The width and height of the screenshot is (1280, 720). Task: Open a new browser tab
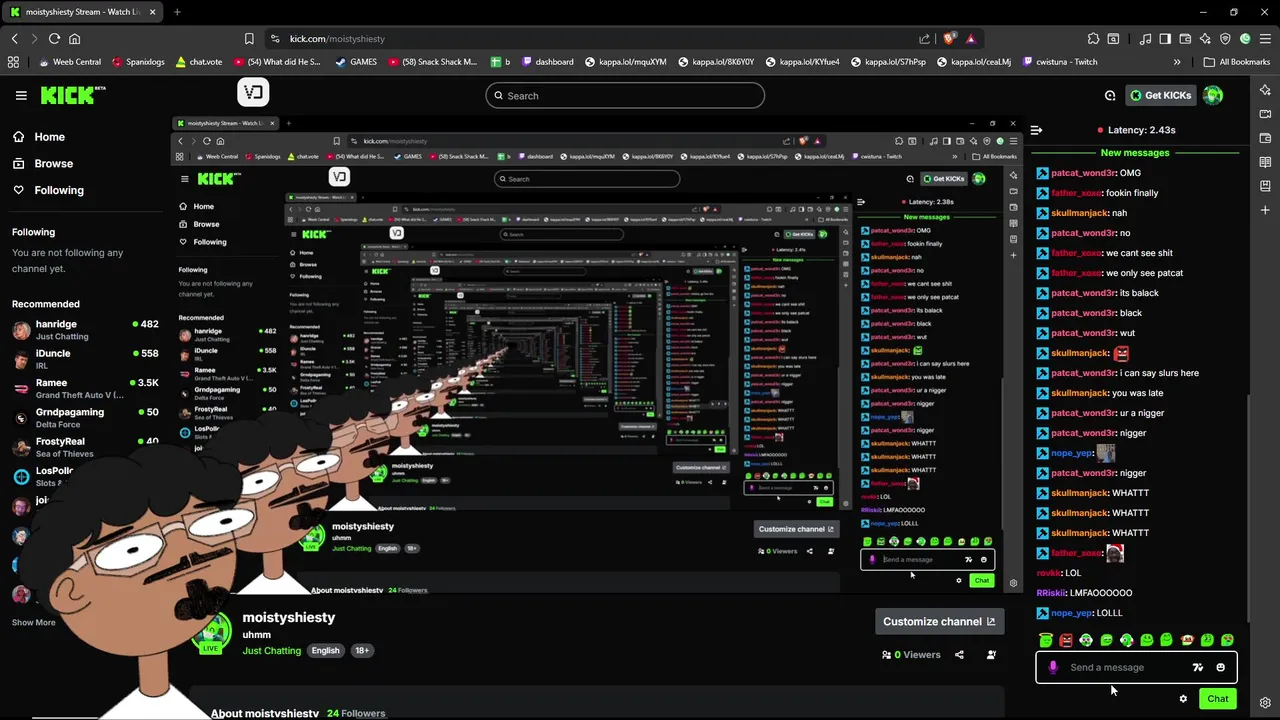[x=177, y=12]
